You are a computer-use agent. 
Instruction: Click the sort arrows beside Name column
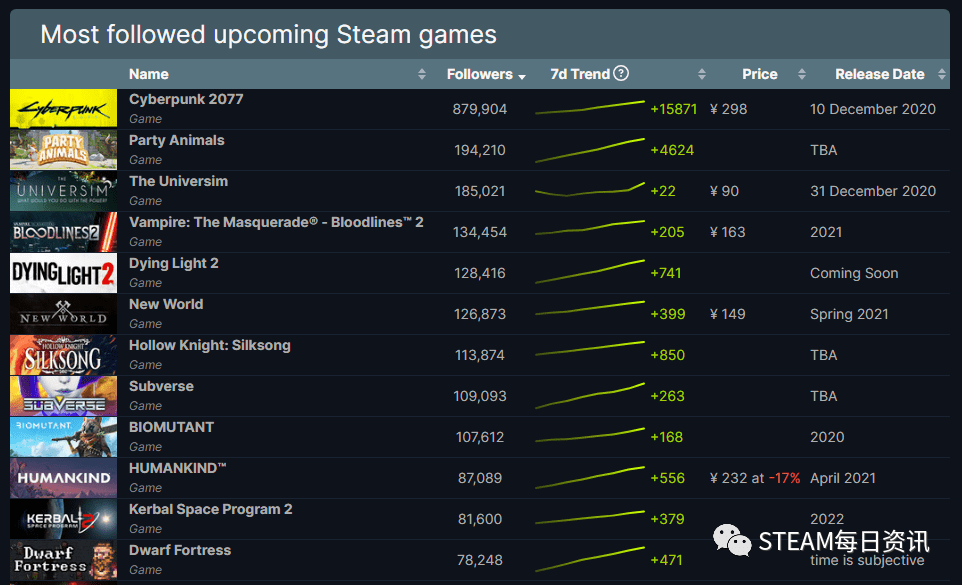(422, 74)
